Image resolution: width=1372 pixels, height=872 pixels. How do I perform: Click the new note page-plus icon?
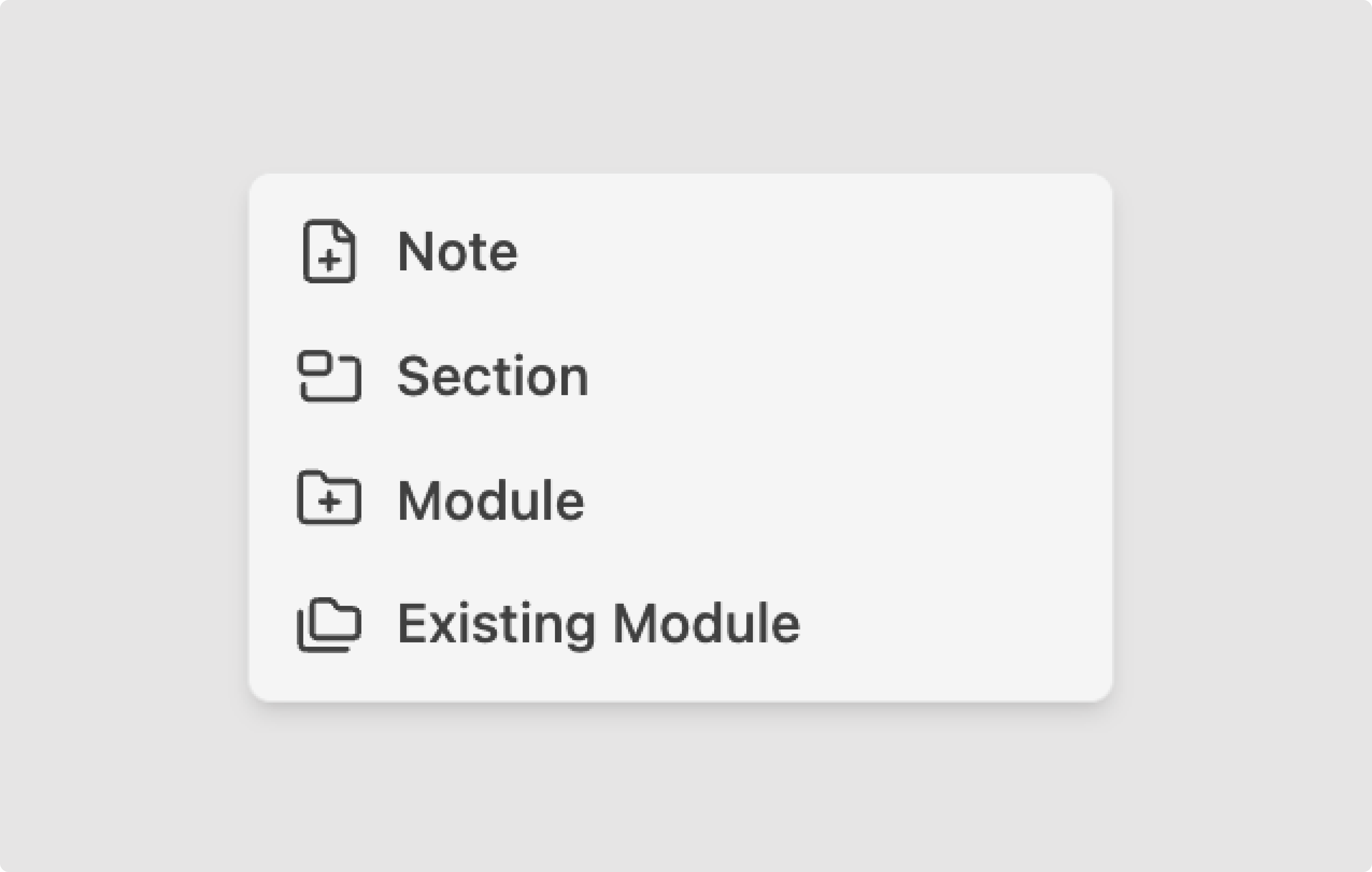tap(329, 251)
